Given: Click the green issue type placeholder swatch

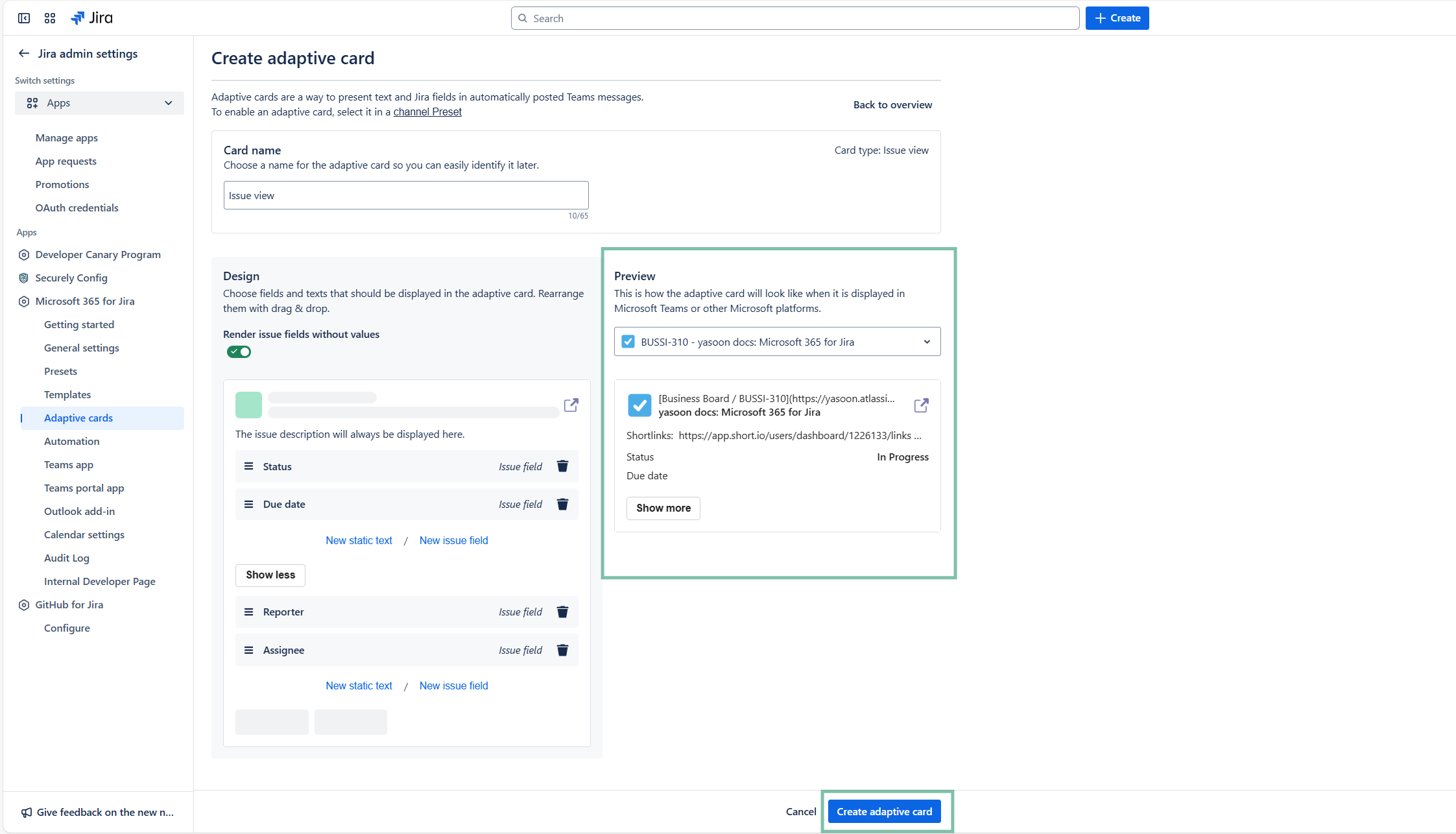Looking at the screenshot, I should [248, 405].
